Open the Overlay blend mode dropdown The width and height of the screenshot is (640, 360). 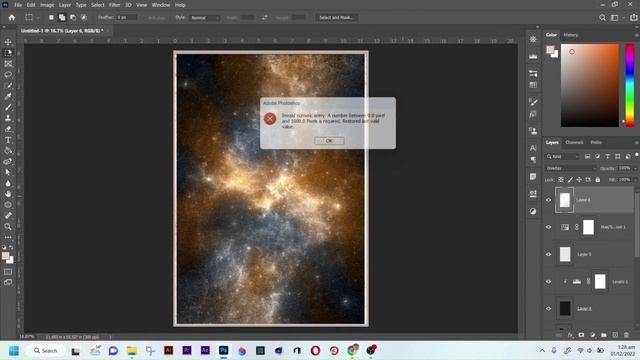click(x=571, y=168)
